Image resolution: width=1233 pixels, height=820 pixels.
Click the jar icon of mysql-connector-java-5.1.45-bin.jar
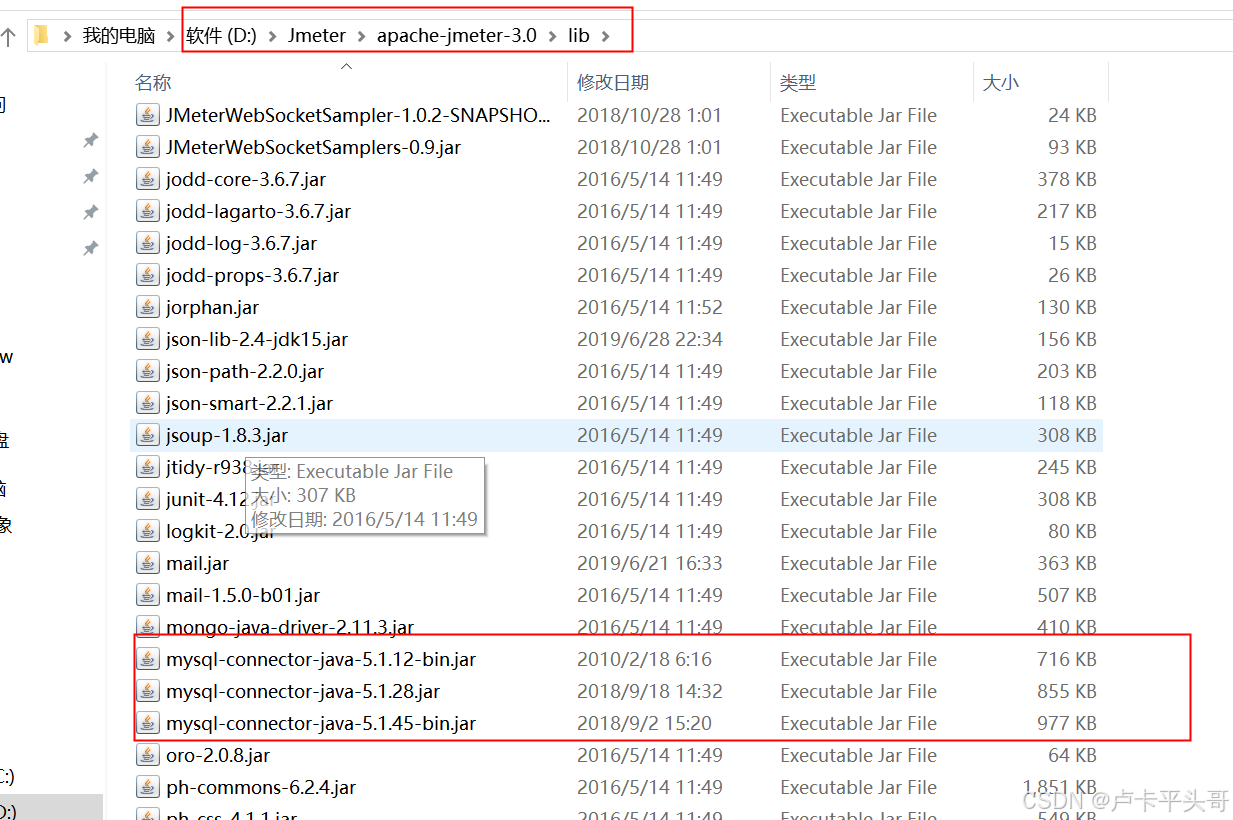[x=148, y=723]
